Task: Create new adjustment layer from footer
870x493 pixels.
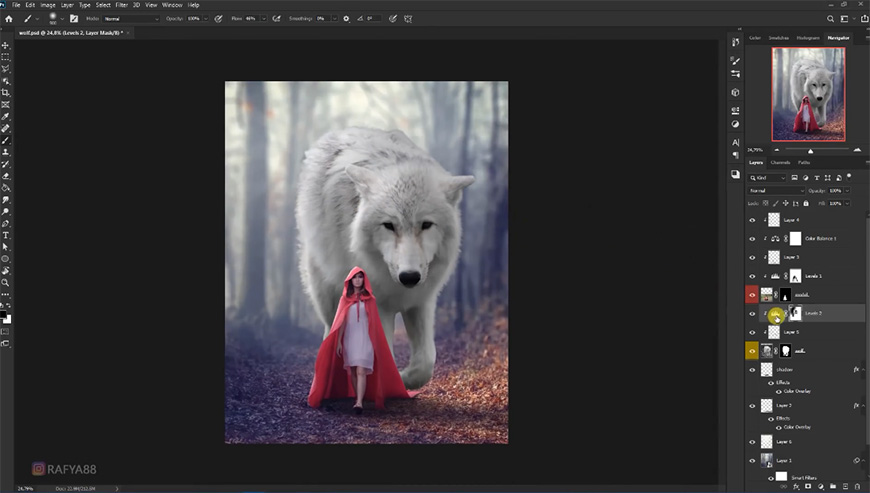Action: pyautogui.click(x=821, y=486)
